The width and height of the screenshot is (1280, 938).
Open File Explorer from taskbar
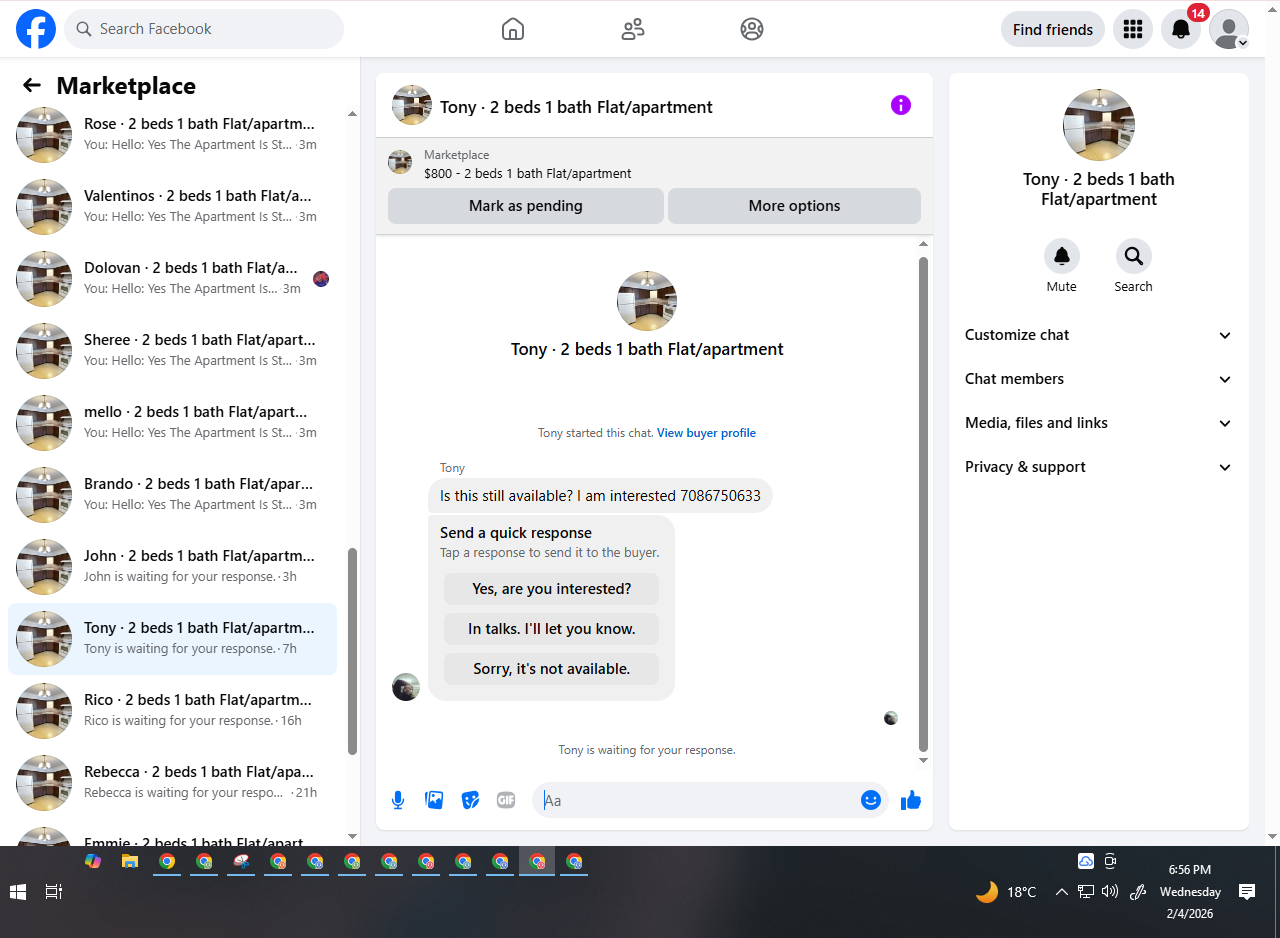pos(130,861)
